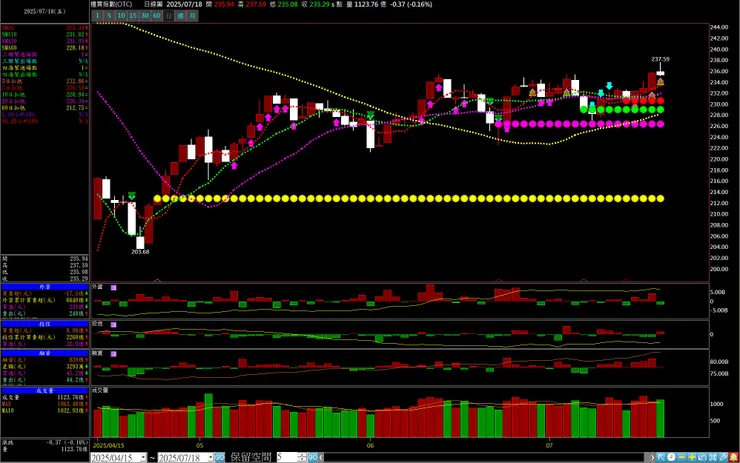Click the cursor arrow icon in bottom toolbar
The height and width of the screenshot is (463, 740).
661,457
